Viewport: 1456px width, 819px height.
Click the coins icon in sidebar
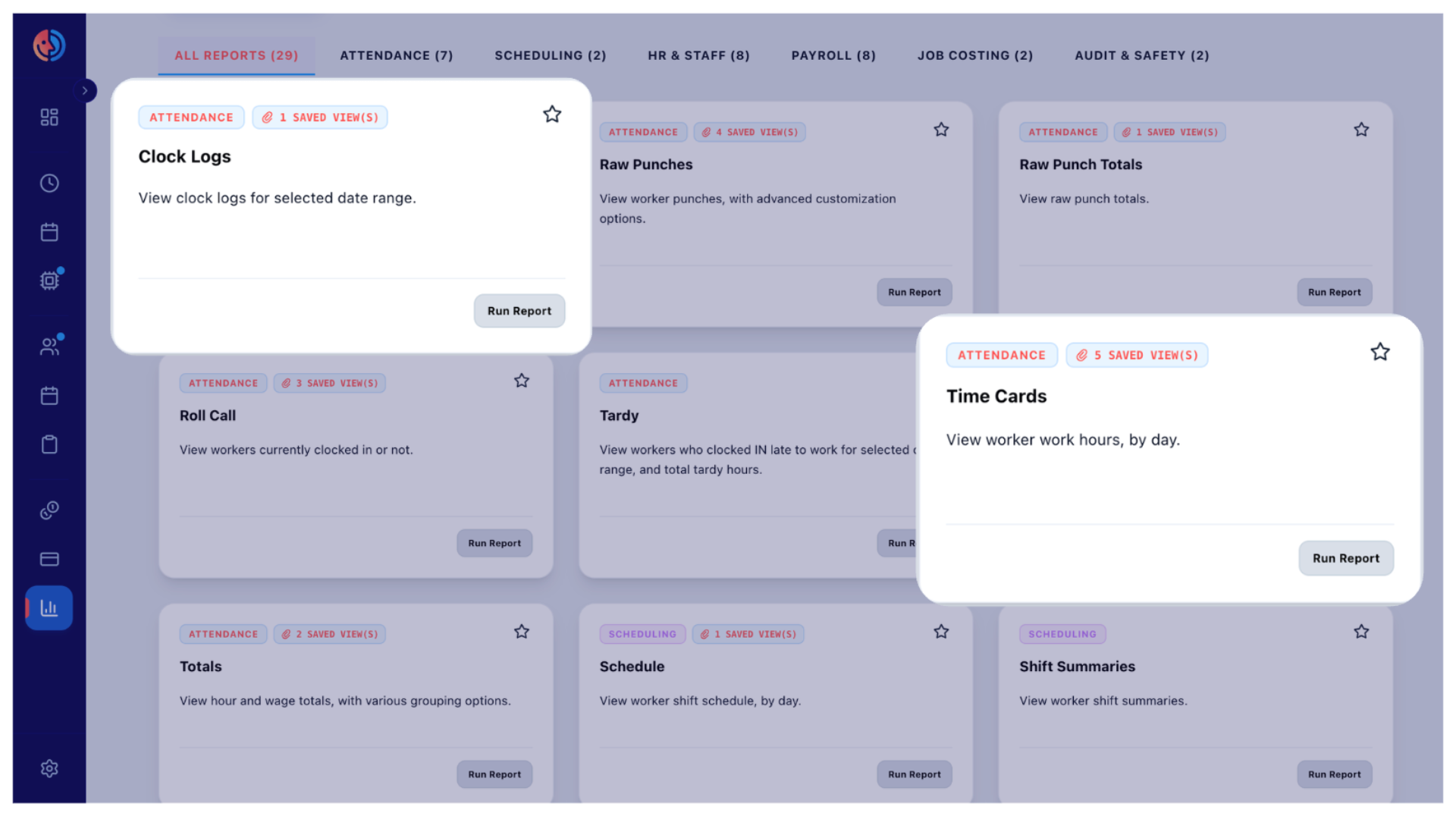click(49, 510)
